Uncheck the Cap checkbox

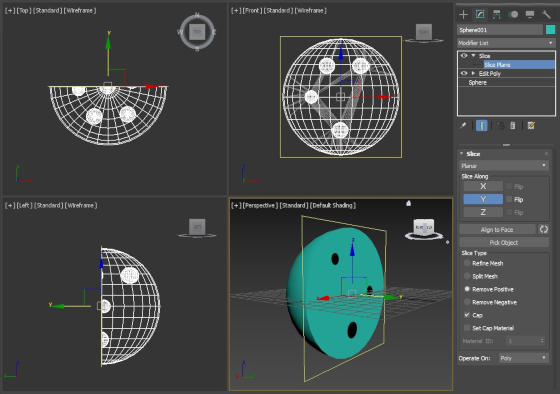click(467, 315)
